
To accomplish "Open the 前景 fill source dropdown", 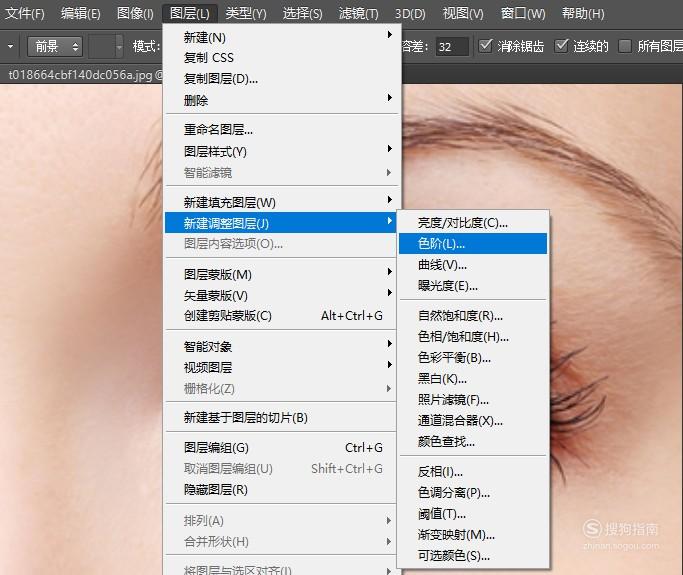I will coord(55,46).
